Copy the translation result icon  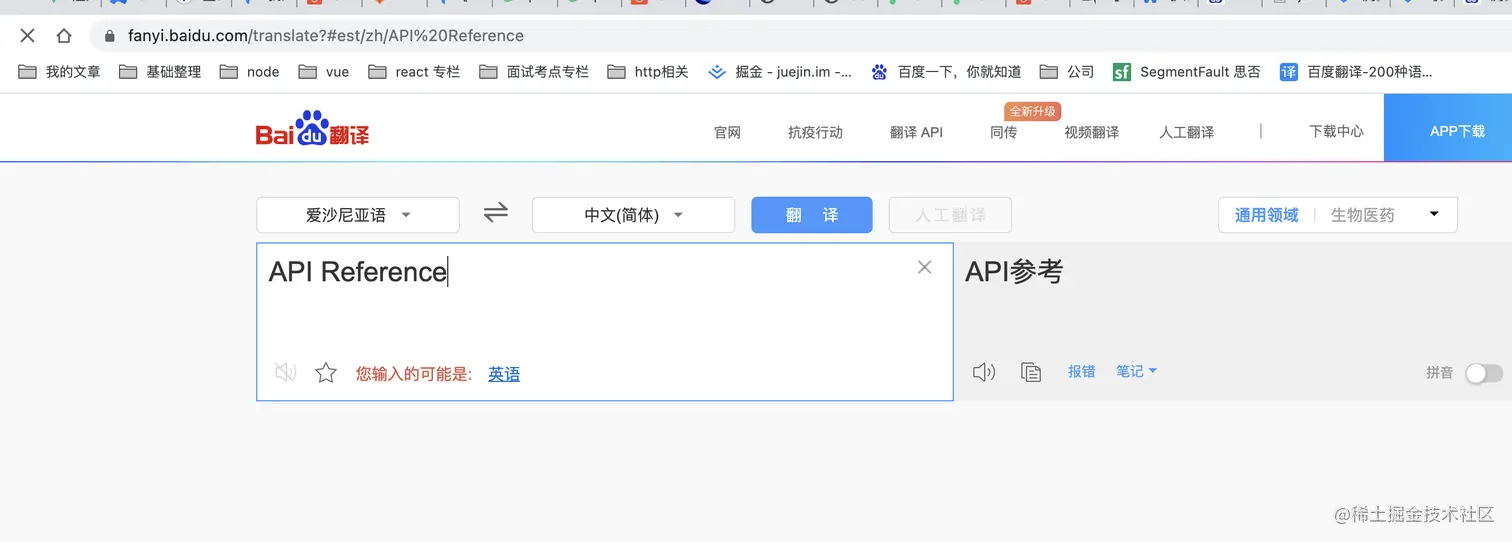(x=1031, y=372)
